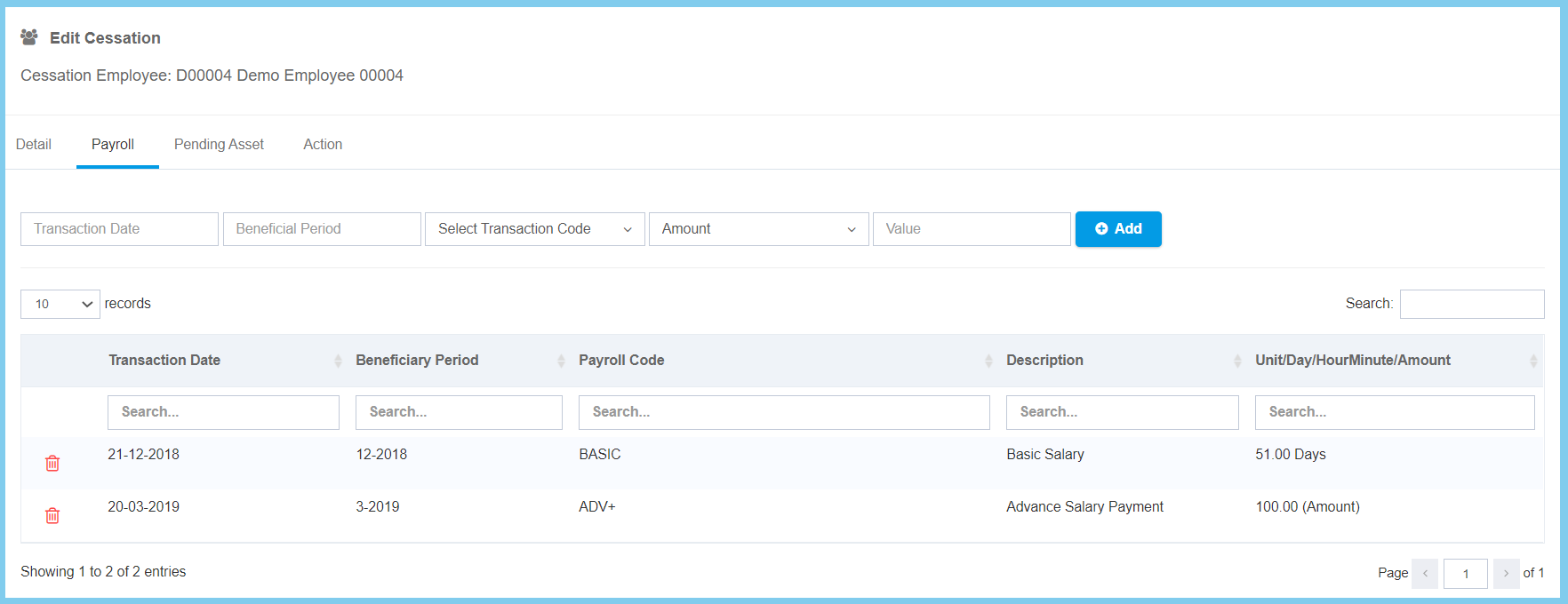Sort by Beneficiary Period column arrows

click(x=561, y=361)
